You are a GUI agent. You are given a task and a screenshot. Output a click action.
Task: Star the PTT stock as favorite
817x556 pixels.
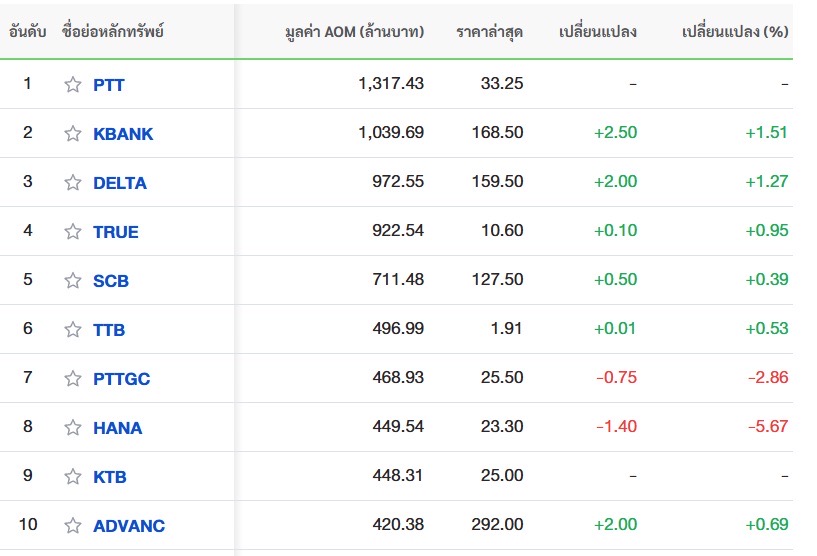[73, 85]
